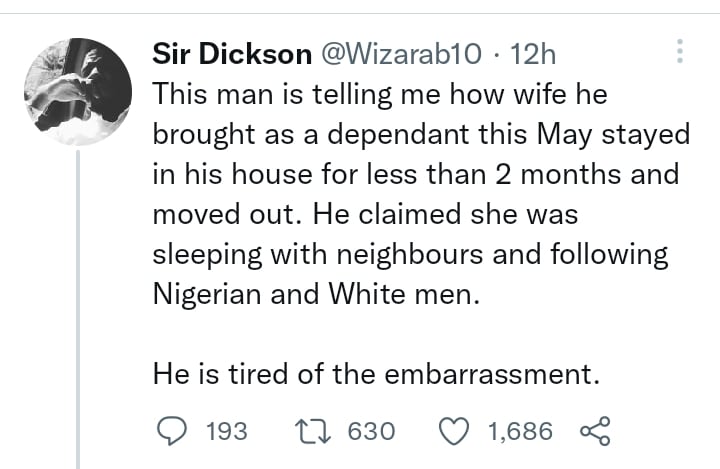Click the "sleeping with neighbours and following" line

410,254
